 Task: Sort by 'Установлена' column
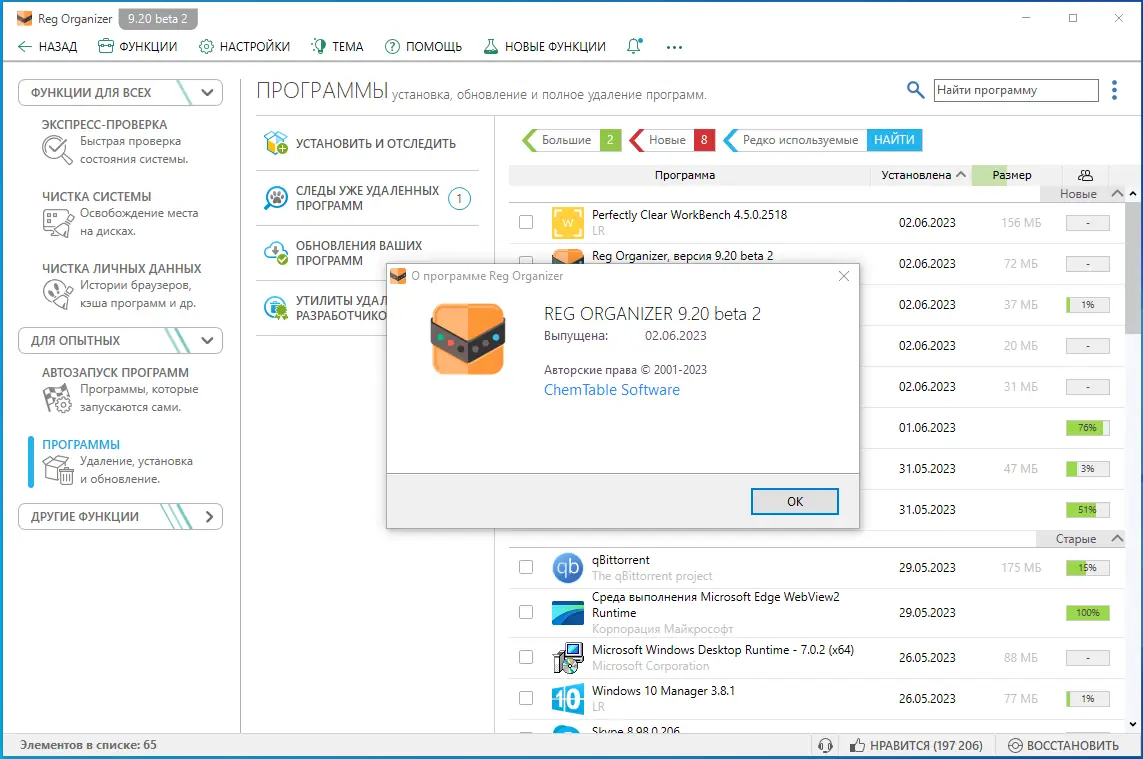click(x=921, y=175)
